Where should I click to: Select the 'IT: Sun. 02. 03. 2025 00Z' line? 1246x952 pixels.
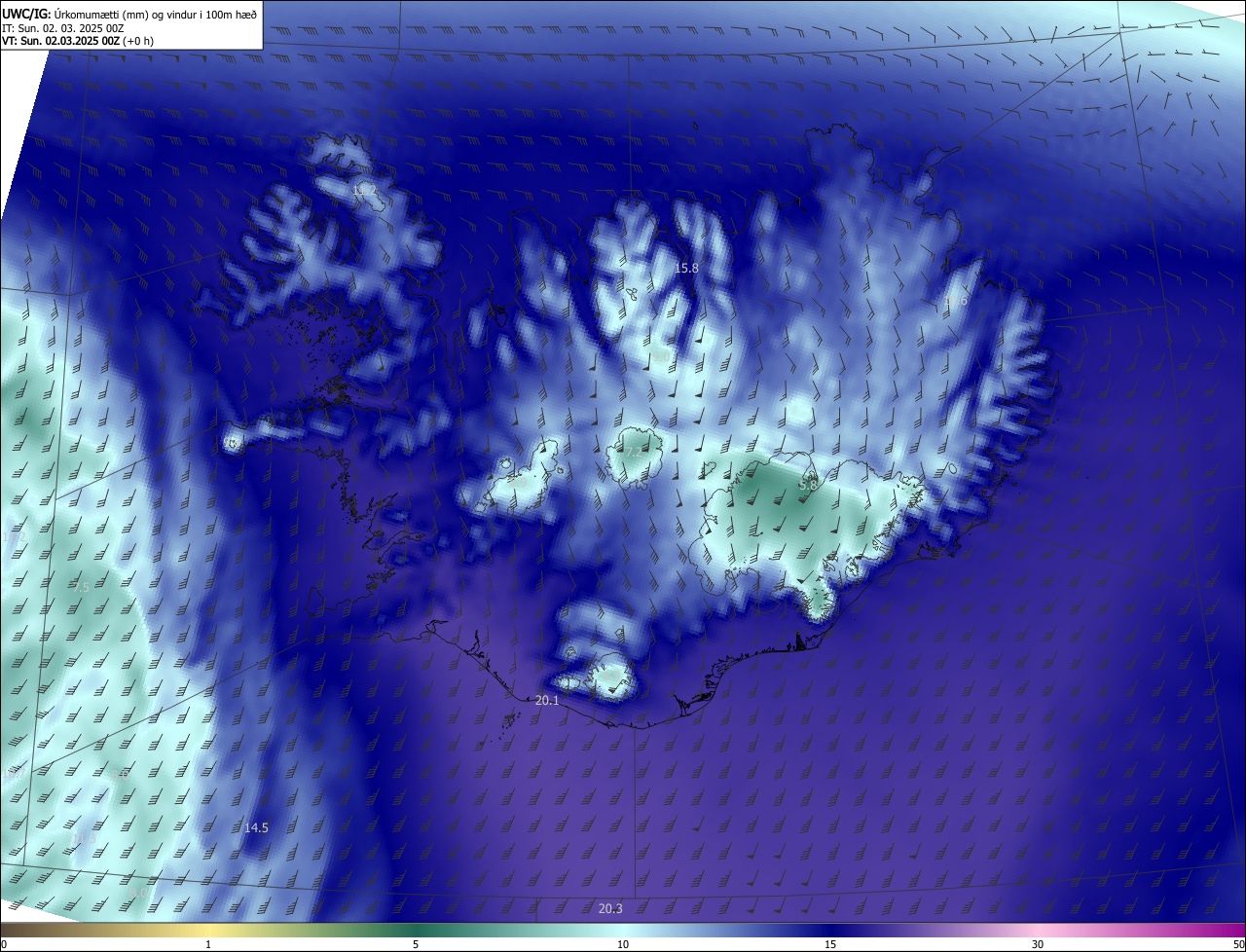tap(65, 27)
